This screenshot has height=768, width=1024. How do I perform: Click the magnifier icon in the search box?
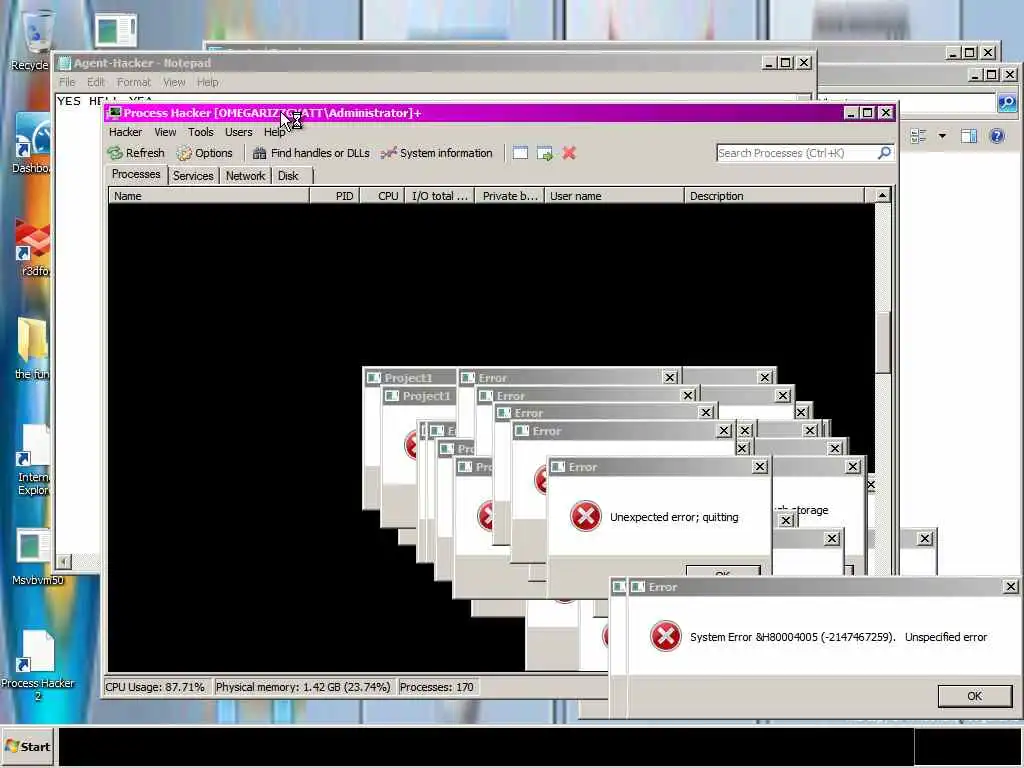884,153
